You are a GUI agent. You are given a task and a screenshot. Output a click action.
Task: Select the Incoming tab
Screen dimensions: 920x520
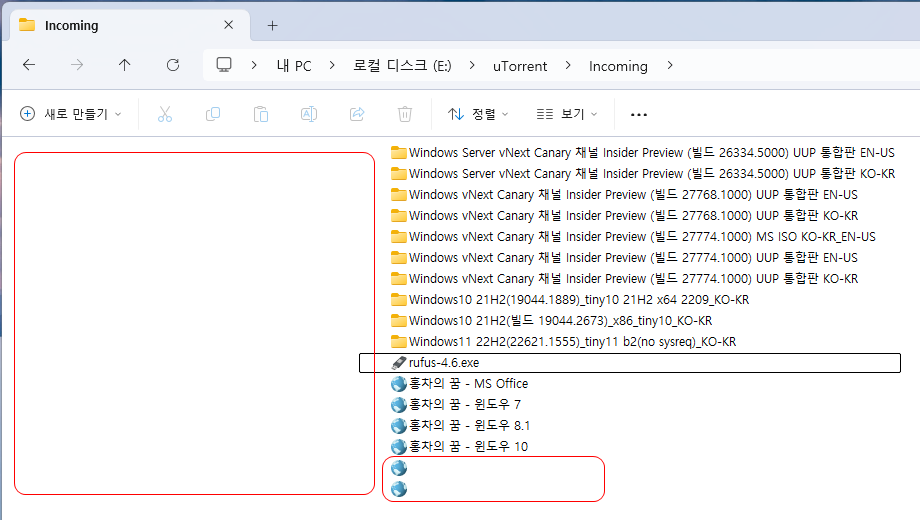pos(130,25)
